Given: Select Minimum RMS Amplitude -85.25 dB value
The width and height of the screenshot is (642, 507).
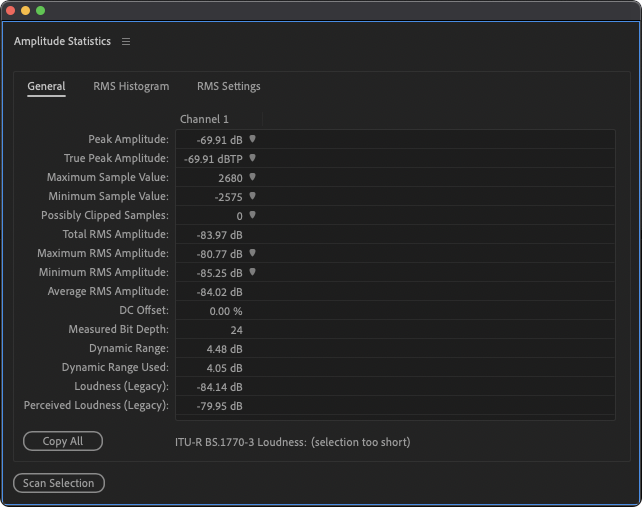Looking at the screenshot, I should (x=219, y=273).
